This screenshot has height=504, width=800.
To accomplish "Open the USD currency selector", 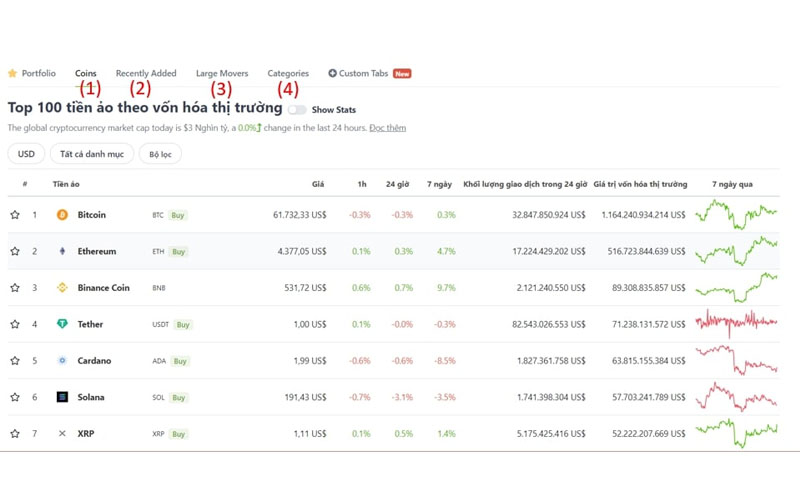I will tap(27, 154).
